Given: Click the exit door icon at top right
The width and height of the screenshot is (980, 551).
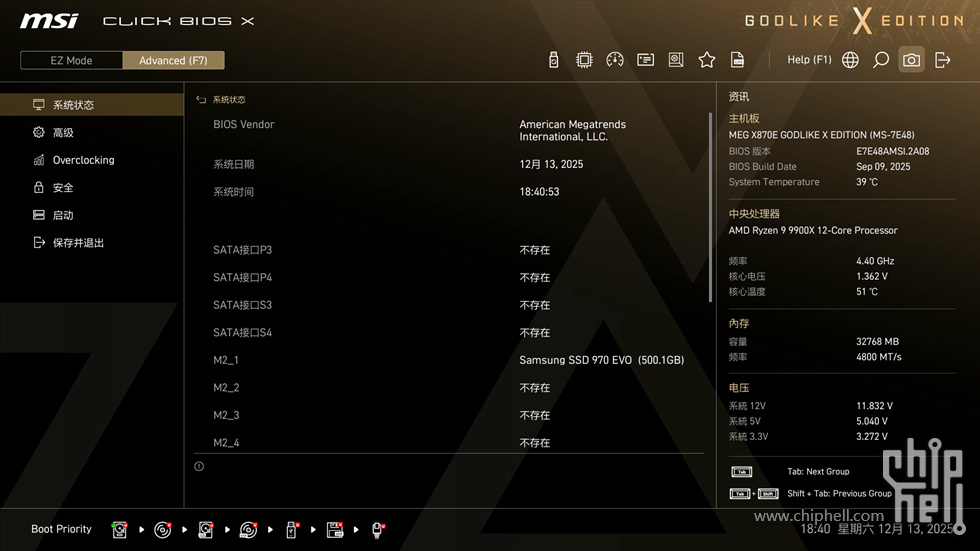Looking at the screenshot, I should (942, 60).
